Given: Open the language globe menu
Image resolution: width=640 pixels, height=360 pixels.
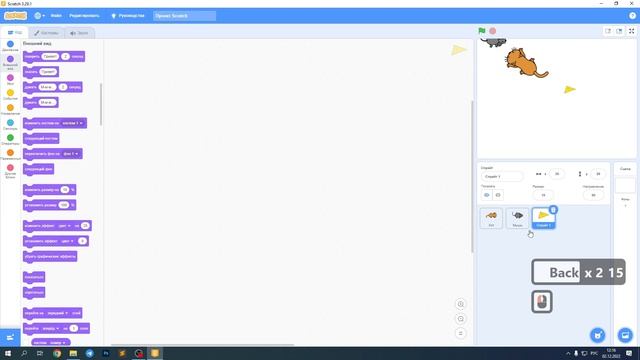Looking at the screenshot, I should (39, 16).
